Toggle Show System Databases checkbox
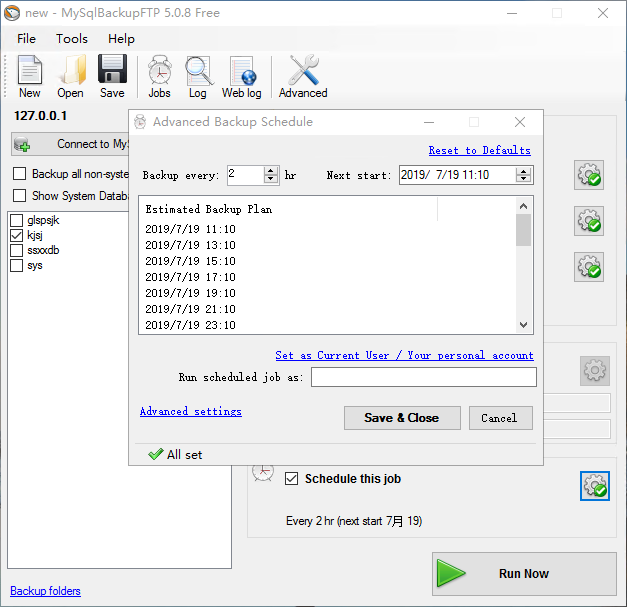627x607 pixels. [x=19, y=196]
